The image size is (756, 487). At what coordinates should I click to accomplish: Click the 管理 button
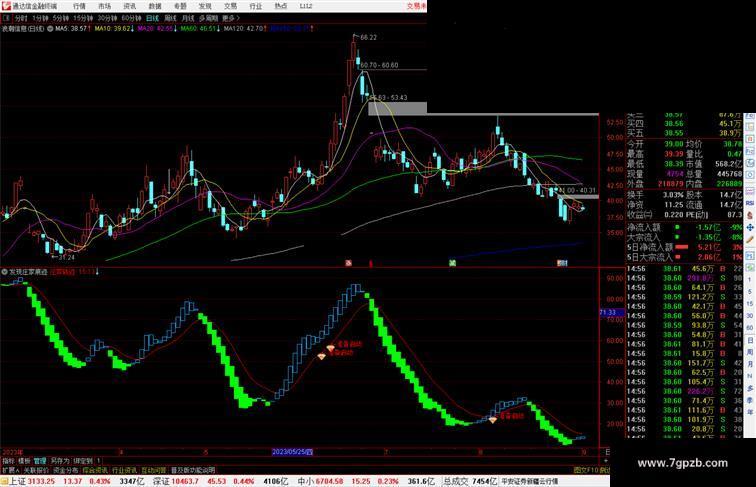[40, 461]
